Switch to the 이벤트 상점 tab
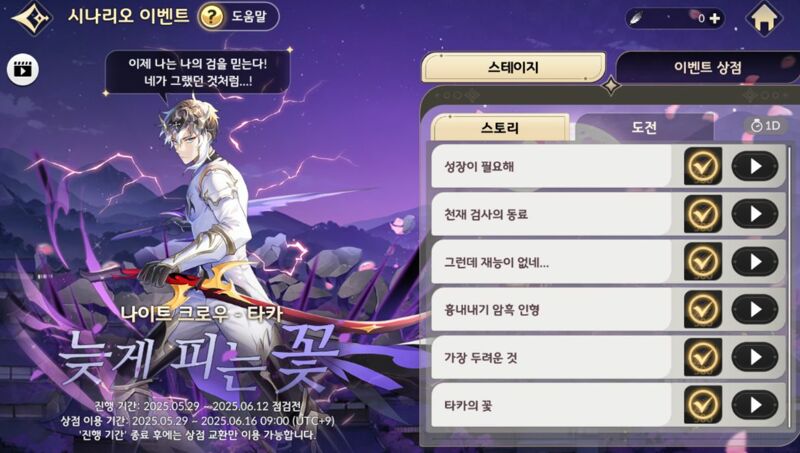Screen dimensions: 800x453 click(707, 67)
